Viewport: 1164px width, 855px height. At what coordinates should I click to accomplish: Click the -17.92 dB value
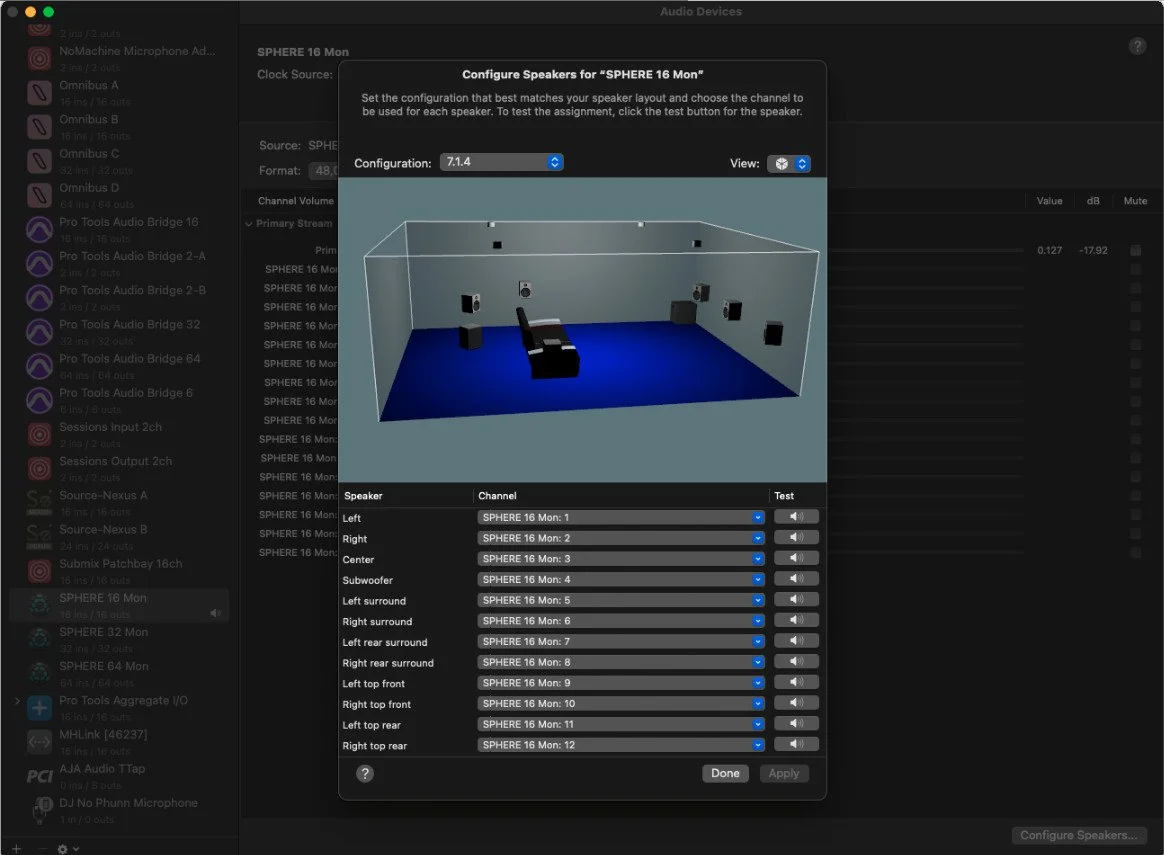click(1093, 250)
